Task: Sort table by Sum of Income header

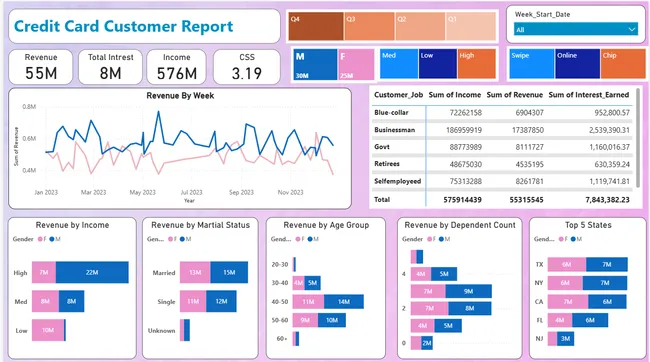Action: pos(455,95)
